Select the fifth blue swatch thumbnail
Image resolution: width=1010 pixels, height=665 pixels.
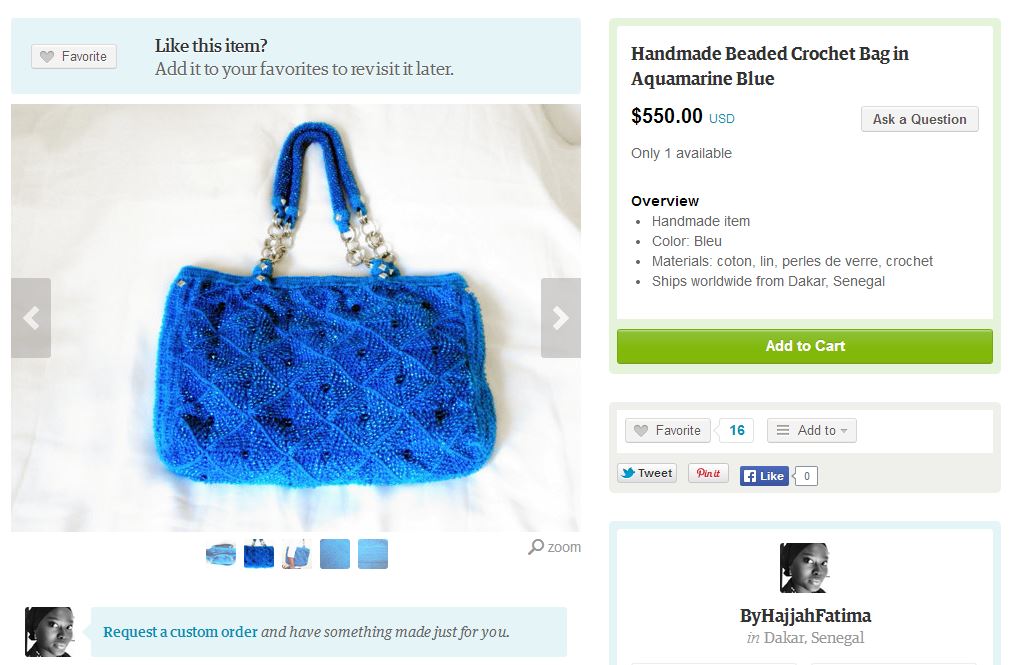tap(373, 554)
